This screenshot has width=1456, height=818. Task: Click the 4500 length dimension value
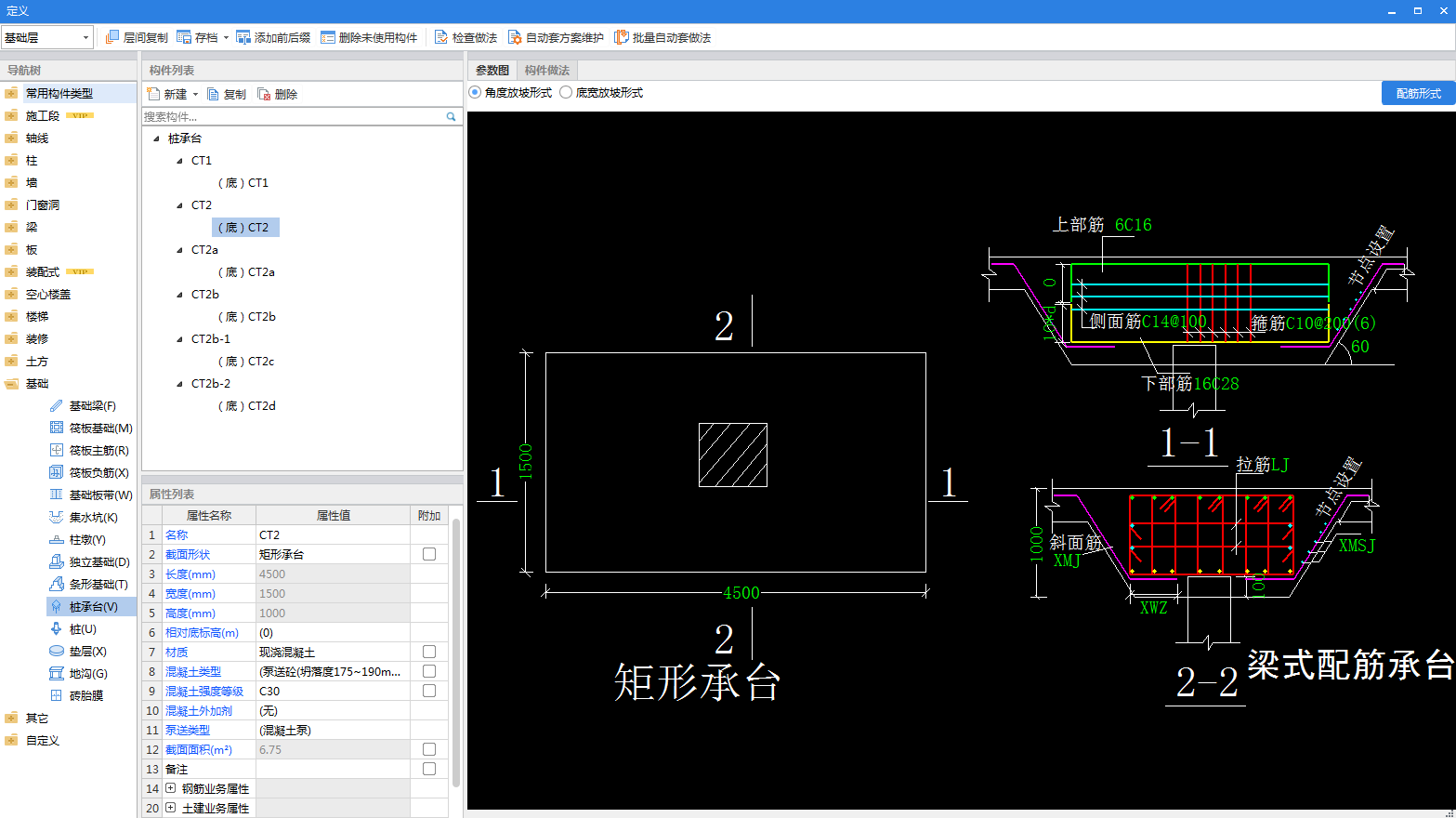741,592
